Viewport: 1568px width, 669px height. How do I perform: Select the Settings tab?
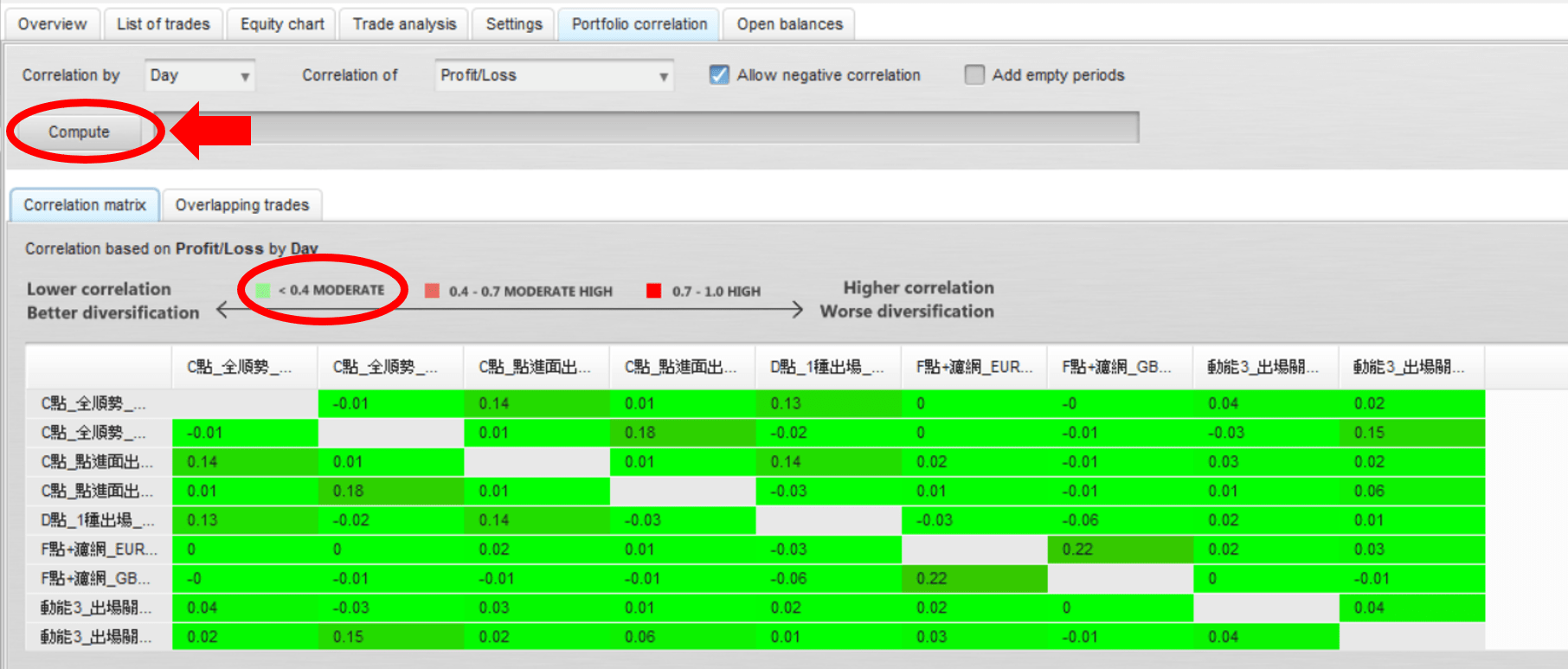(x=513, y=24)
